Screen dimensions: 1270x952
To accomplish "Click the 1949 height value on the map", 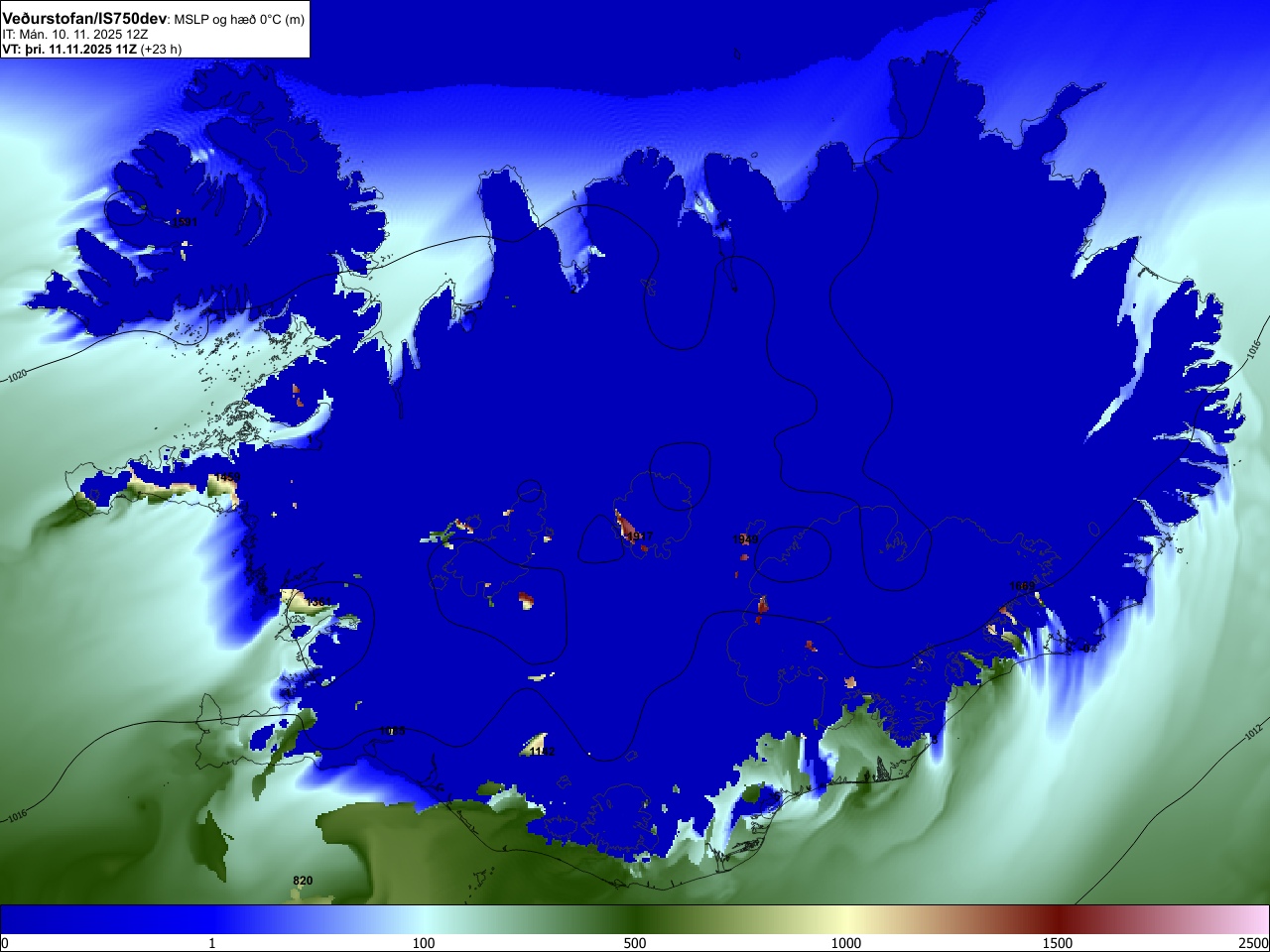I will 746,538.
